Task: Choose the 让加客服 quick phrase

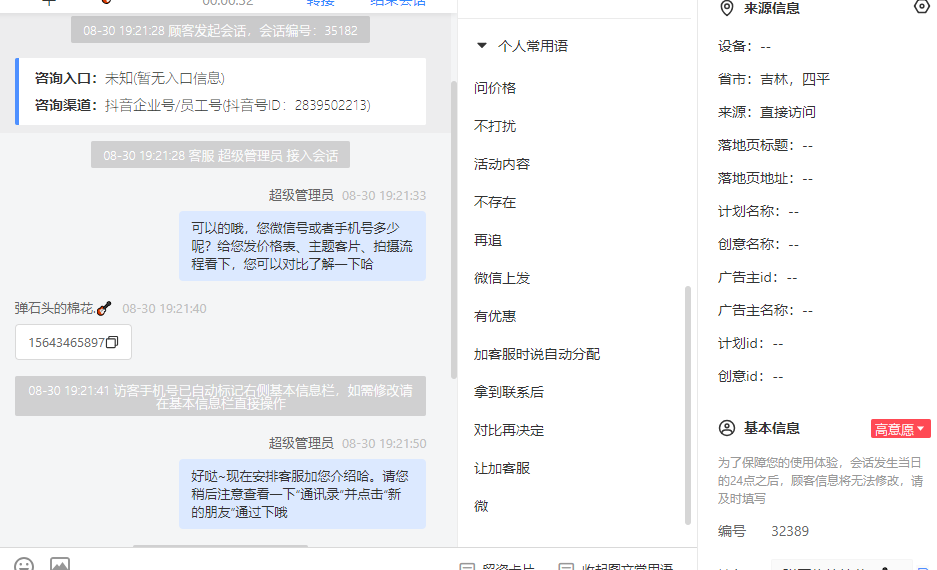Action: 502,468
